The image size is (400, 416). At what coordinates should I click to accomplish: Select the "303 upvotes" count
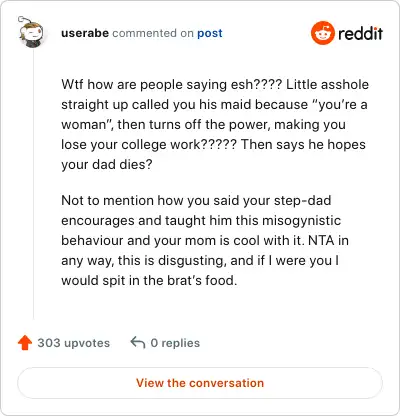click(x=74, y=343)
